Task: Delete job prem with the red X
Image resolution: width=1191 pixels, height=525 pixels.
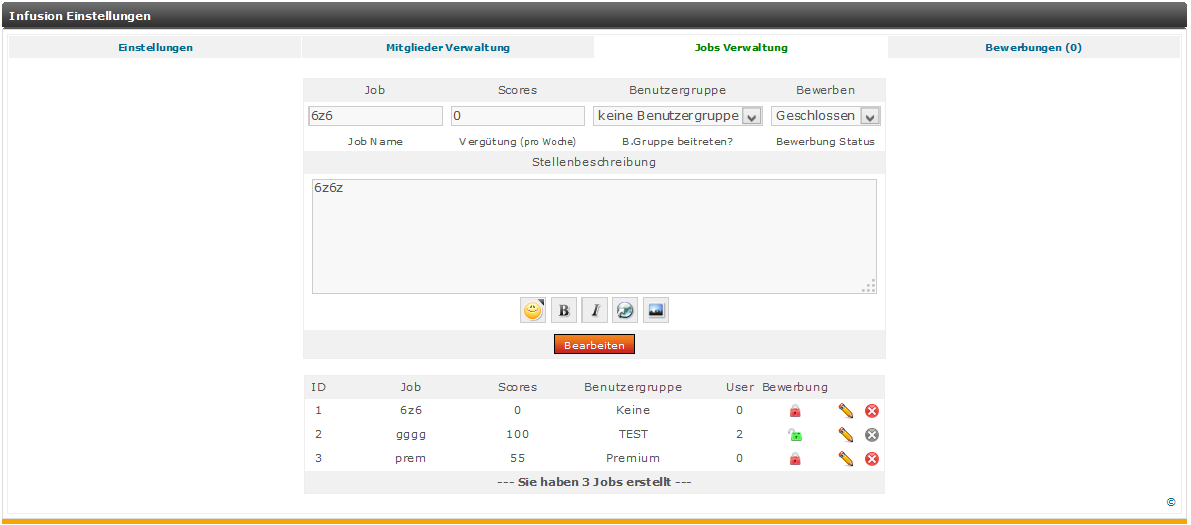Action: click(x=872, y=459)
